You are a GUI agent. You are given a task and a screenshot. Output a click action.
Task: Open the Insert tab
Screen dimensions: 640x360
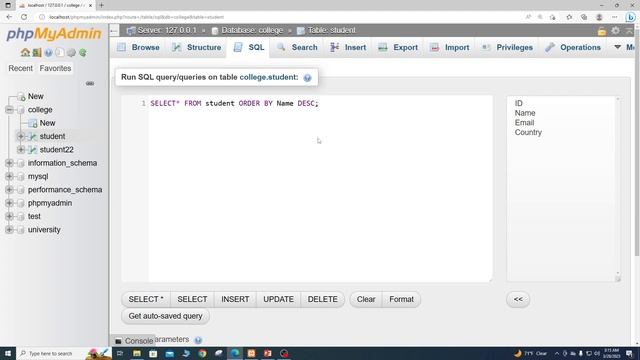(348, 47)
